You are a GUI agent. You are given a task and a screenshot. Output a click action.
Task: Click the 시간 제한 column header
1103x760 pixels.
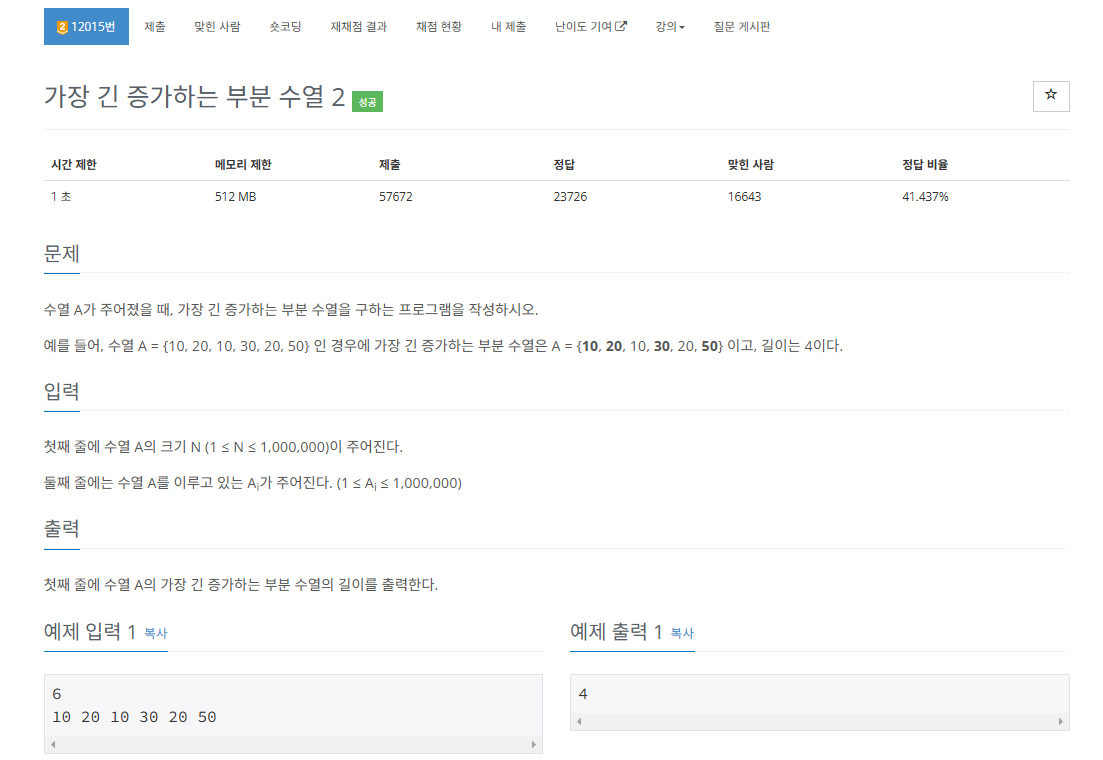74,165
